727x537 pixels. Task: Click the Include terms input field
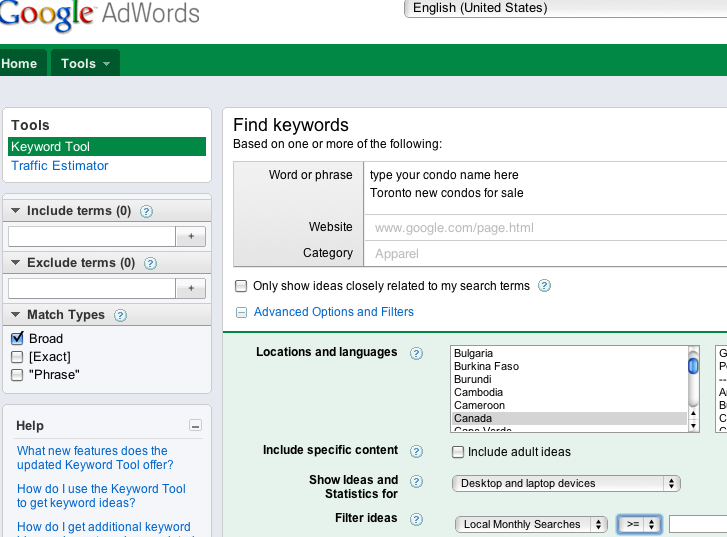pyautogui.click(x=92, y=237)
